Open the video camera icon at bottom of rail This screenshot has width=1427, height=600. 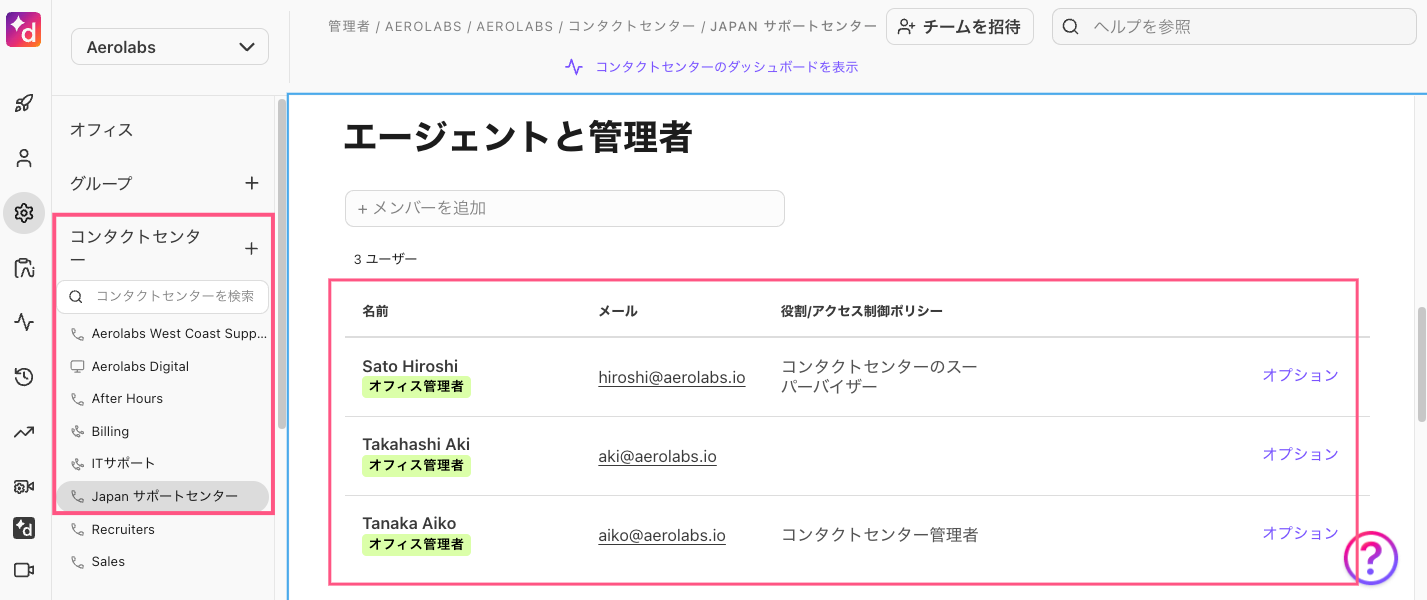pyautogui.click(x=25, y=570)
